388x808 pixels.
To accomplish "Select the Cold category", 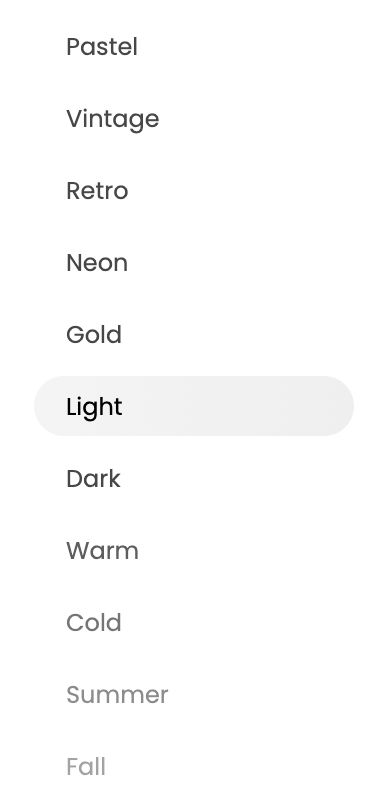I will click(194, 622).
